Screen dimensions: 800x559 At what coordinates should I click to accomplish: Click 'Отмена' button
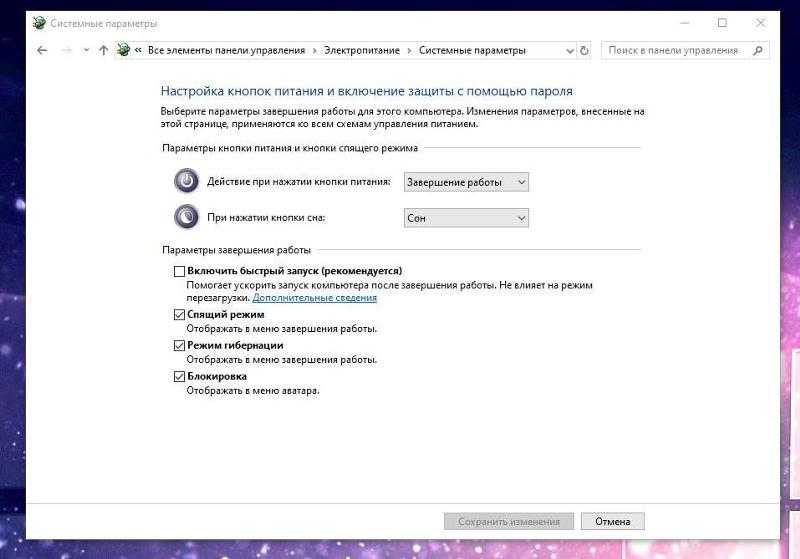click(612, 521)
